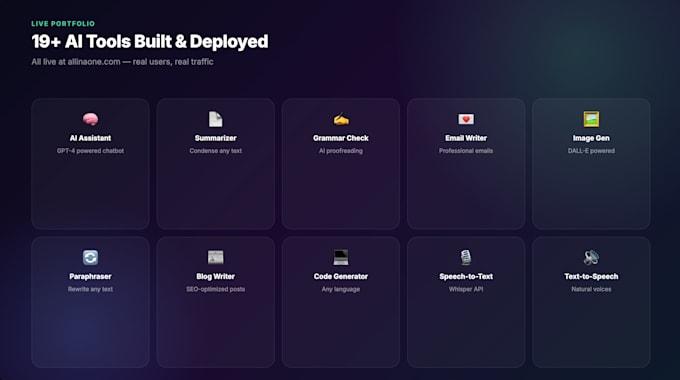Select the Image Gen title
This screenshot has height=380, width=680.
point(591,138)
